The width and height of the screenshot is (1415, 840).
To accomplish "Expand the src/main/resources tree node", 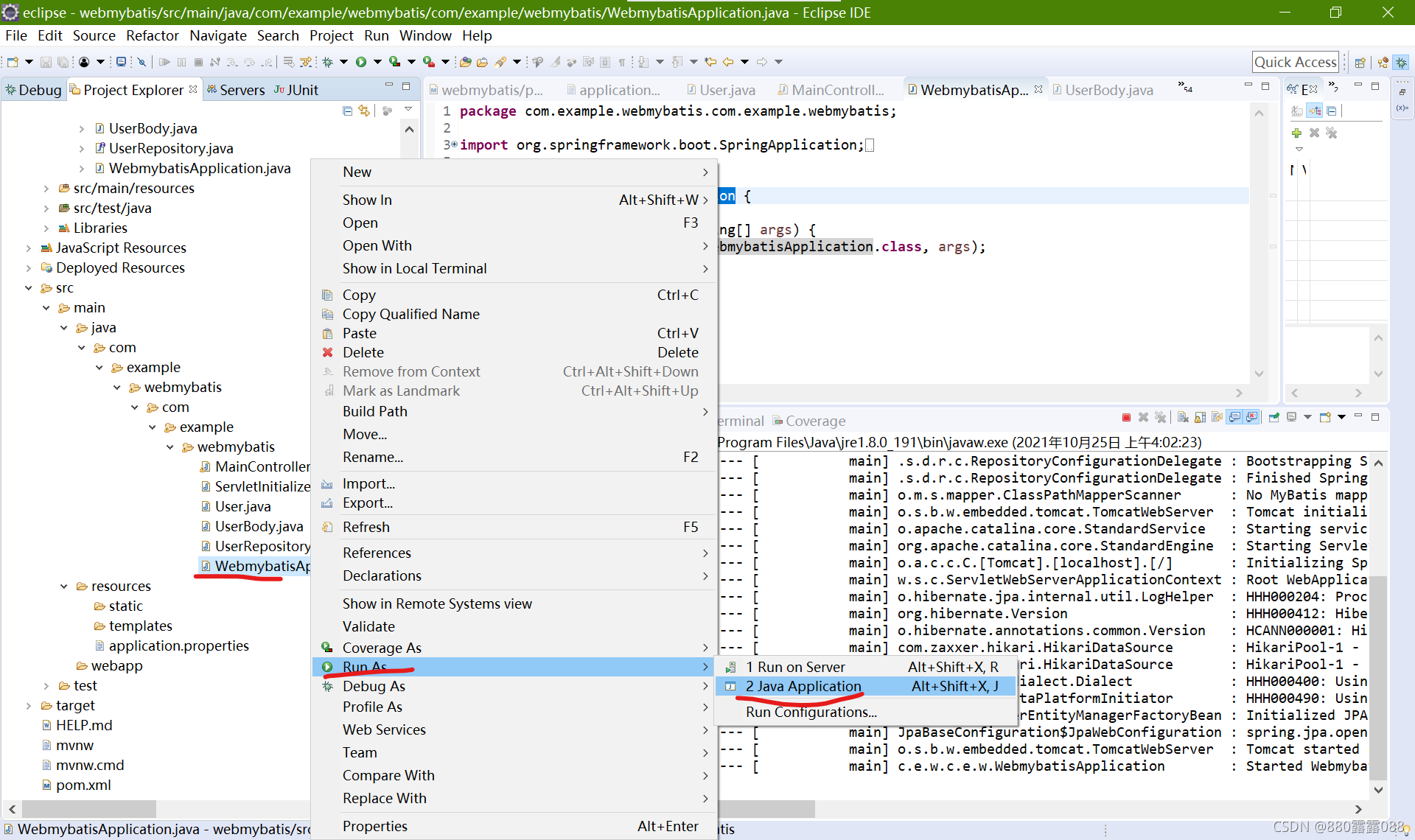I will (46, 188).
